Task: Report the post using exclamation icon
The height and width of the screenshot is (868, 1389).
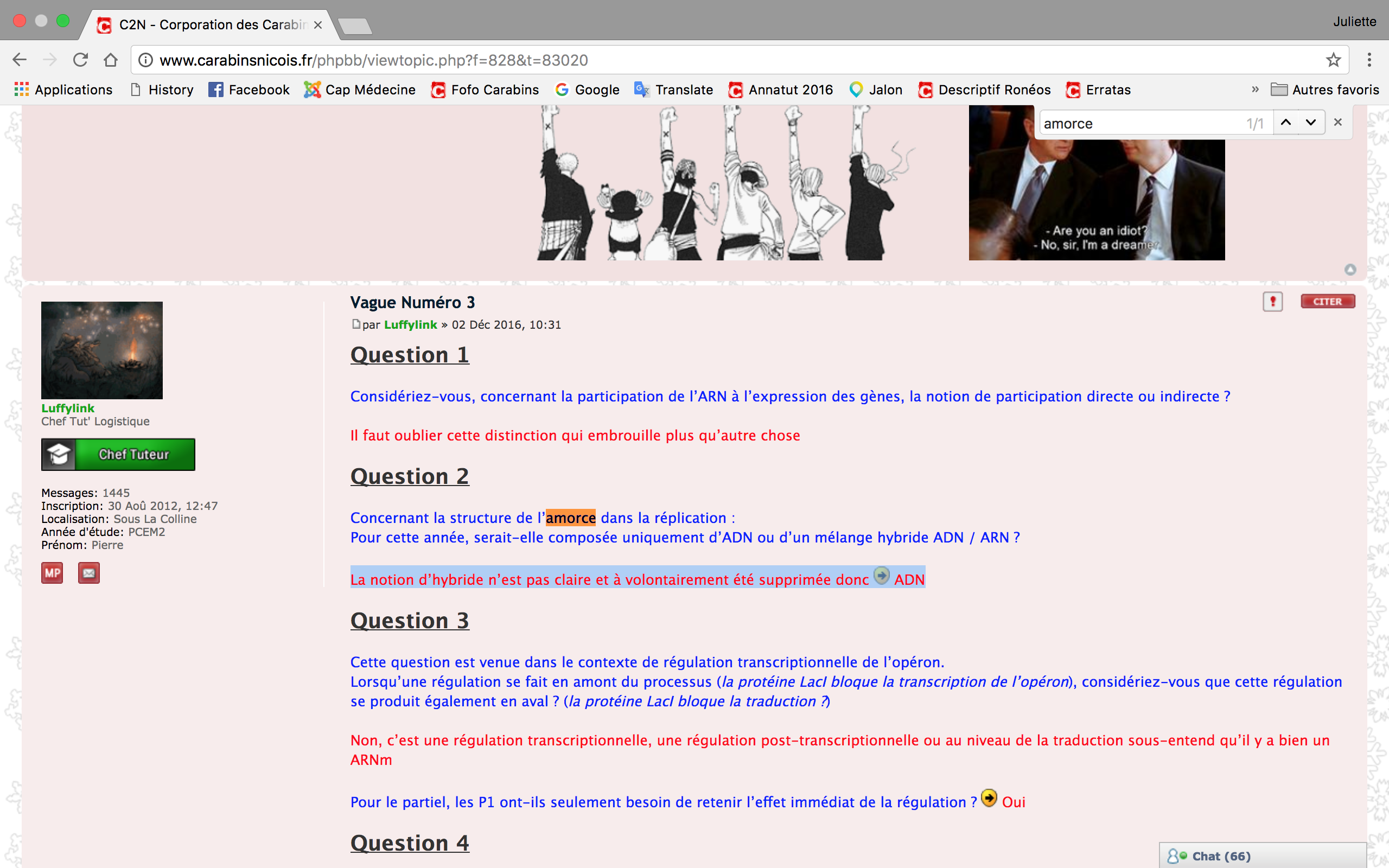Action: tap(1272, 302)
